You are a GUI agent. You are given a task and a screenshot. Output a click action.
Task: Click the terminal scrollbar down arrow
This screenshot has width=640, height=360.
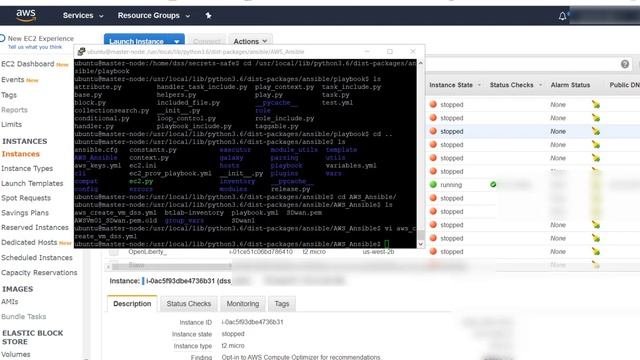pos(420,244)
